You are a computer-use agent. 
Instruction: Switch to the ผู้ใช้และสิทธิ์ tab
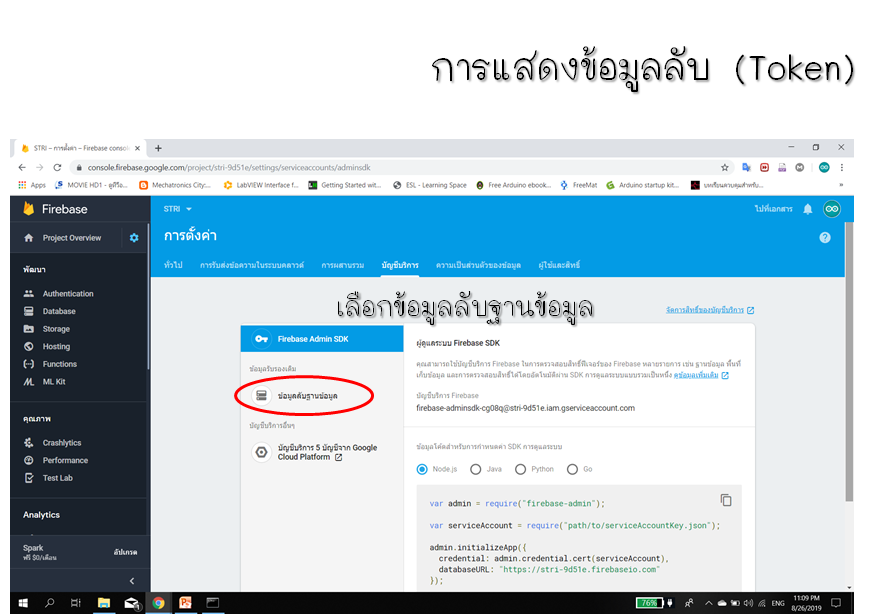point(559,265)
